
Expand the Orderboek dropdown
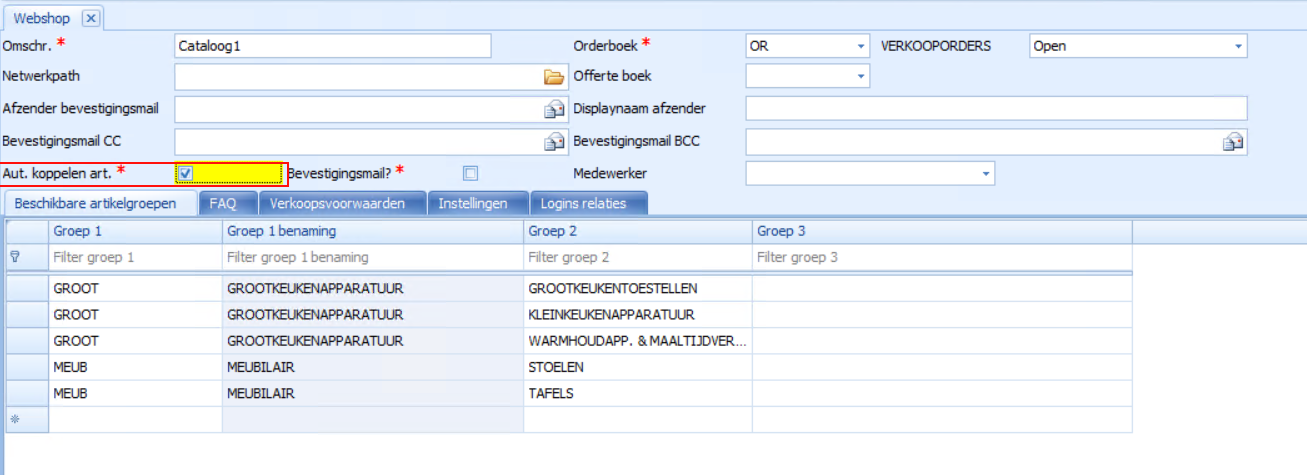(x=861, y=47)
